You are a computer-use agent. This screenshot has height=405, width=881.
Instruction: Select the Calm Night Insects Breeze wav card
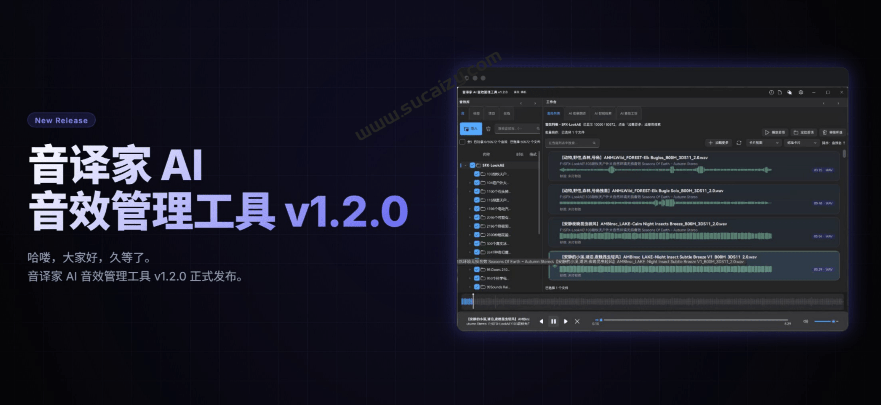(x=694, y=232)
